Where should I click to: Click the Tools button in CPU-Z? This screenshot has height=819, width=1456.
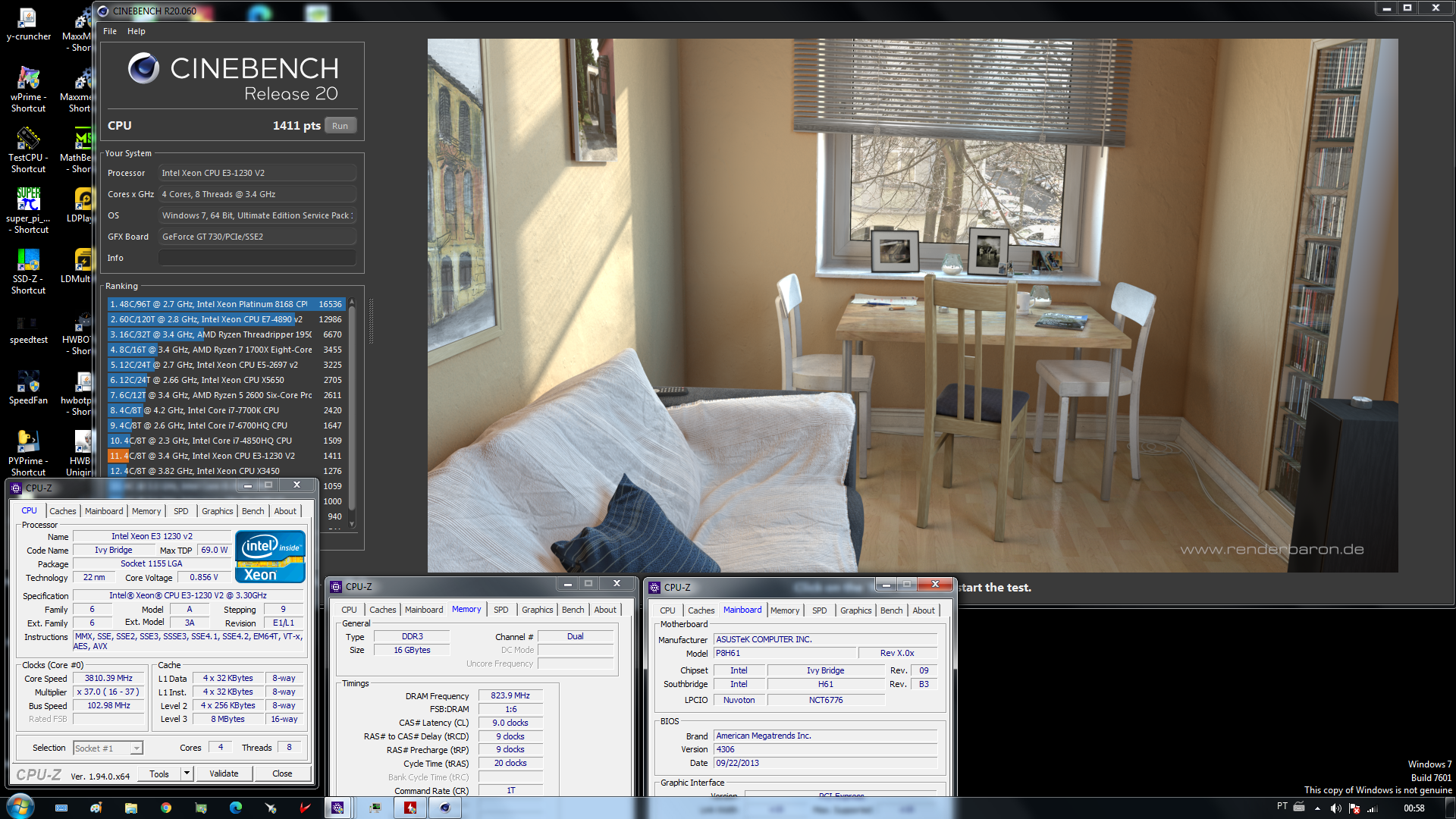coord(159,774)
